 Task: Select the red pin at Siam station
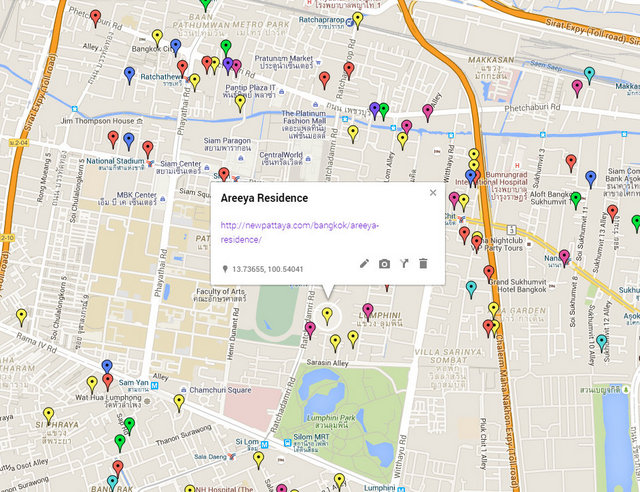coord(224,175)
